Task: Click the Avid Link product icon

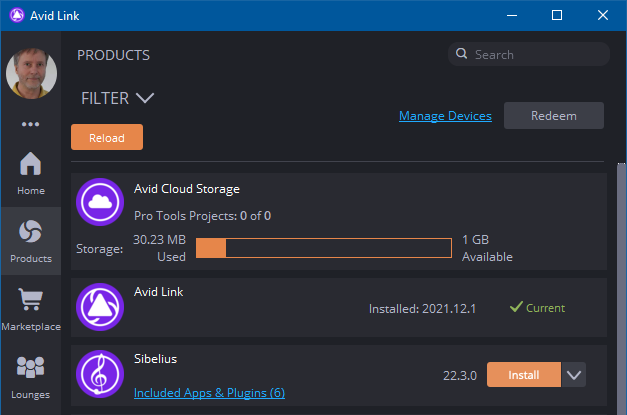Action: (100, 307)
